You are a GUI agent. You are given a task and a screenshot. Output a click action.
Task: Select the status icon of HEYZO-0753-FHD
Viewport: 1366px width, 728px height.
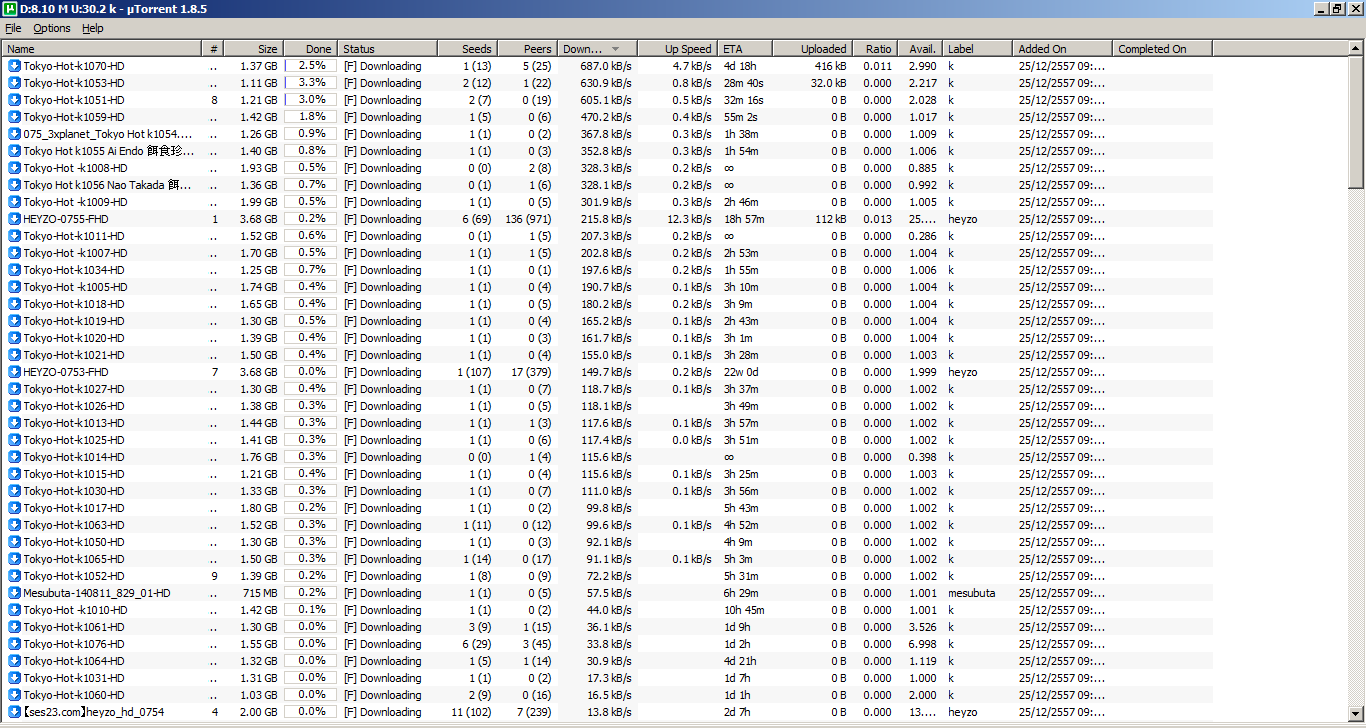click(14, 372)
